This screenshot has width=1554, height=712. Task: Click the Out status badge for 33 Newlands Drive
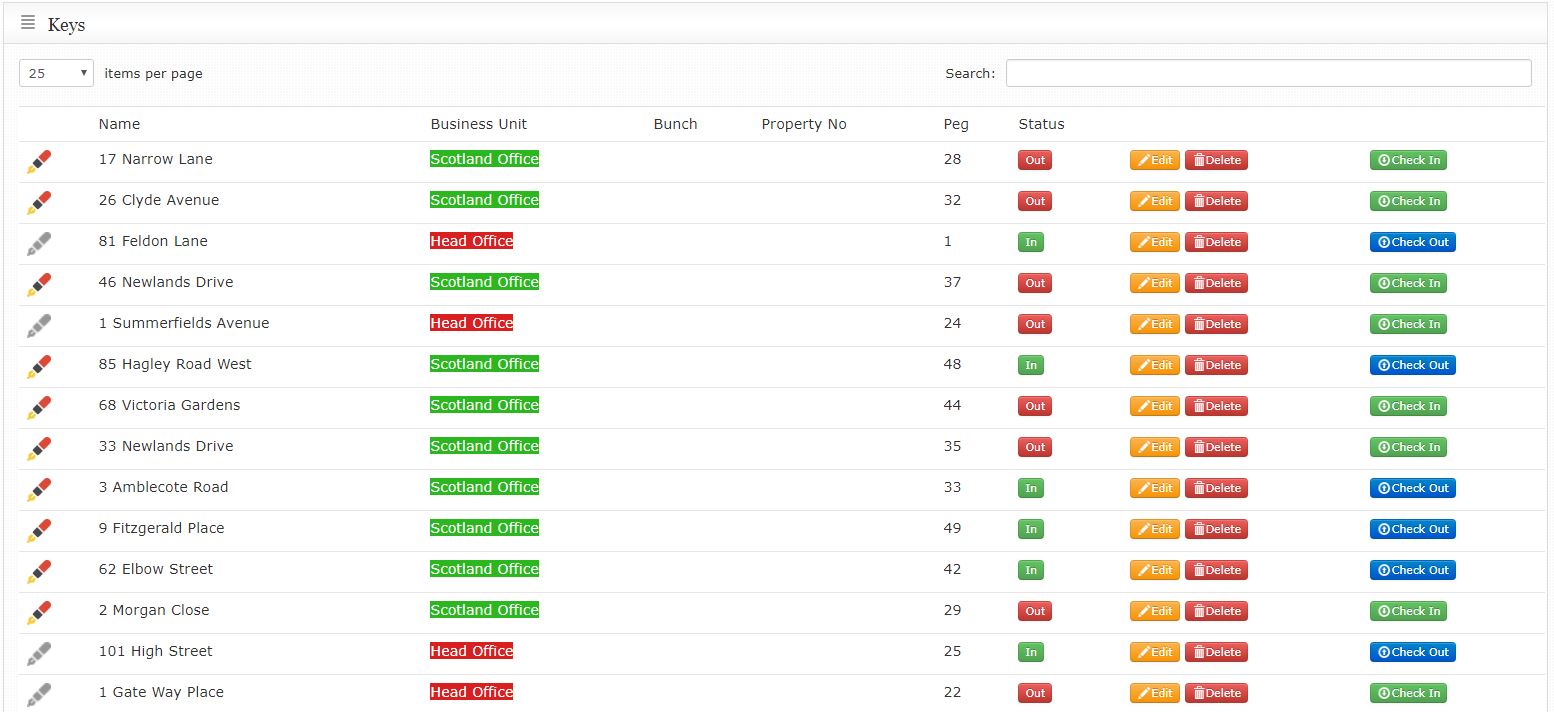pyautogui.click(x=1034, y=447)
